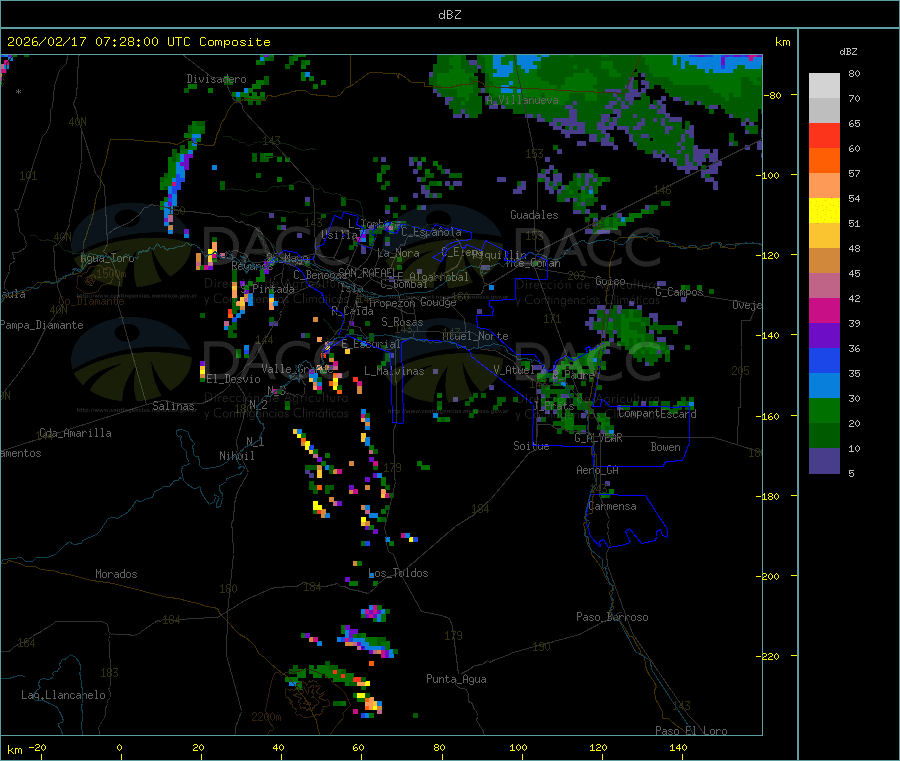
Task: Click the 36-39 dBZ violet swatch
Action: pyautogui.click(x=824, y=336)
